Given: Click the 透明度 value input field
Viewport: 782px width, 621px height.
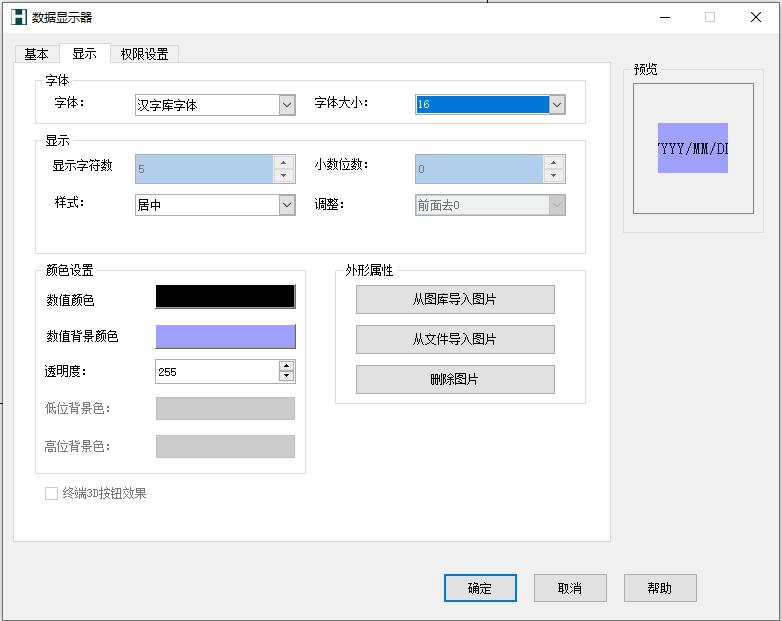Looking at the screenshot, I should pos(216,372).
